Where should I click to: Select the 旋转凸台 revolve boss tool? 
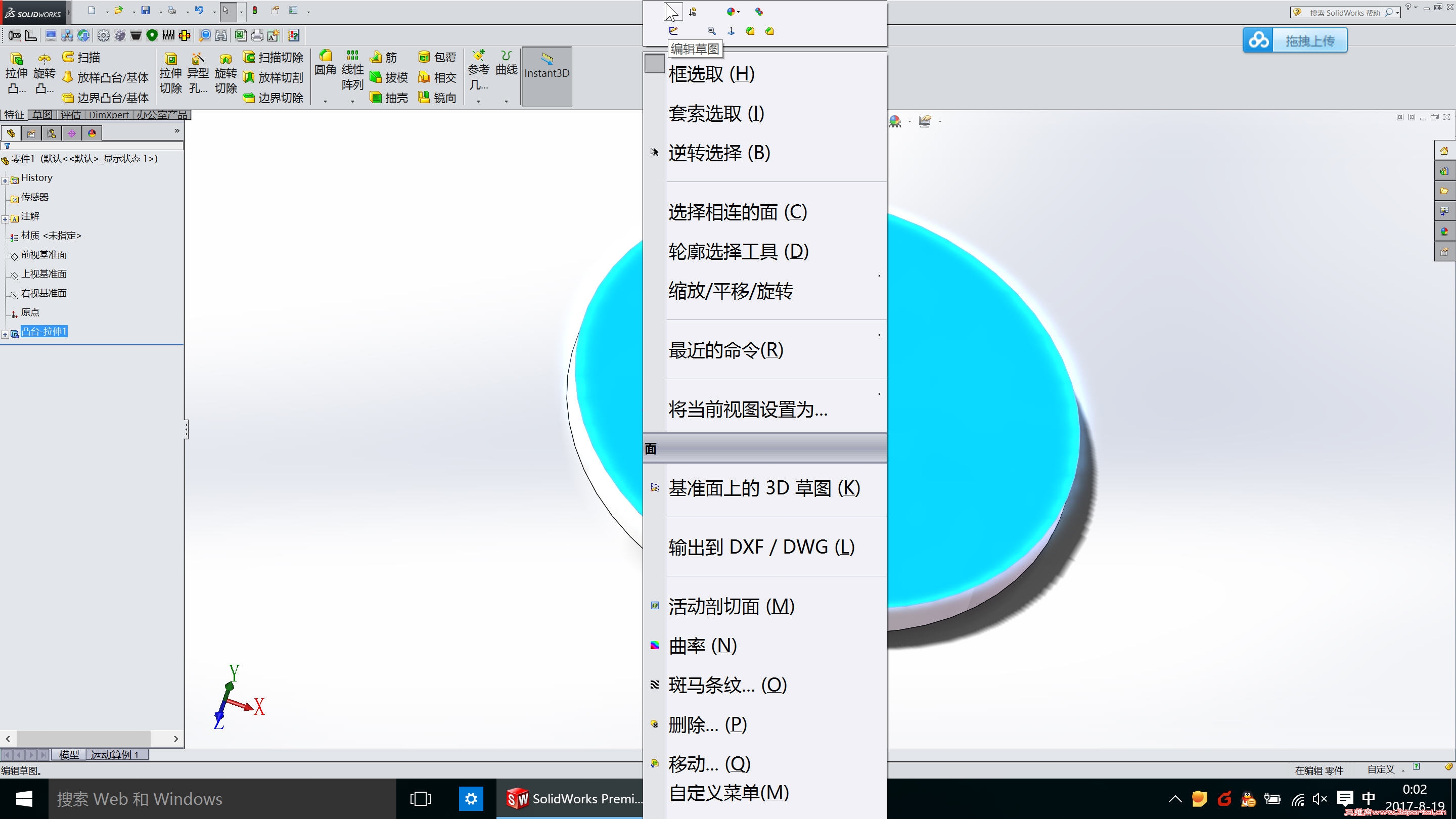(x=44, y=59)
